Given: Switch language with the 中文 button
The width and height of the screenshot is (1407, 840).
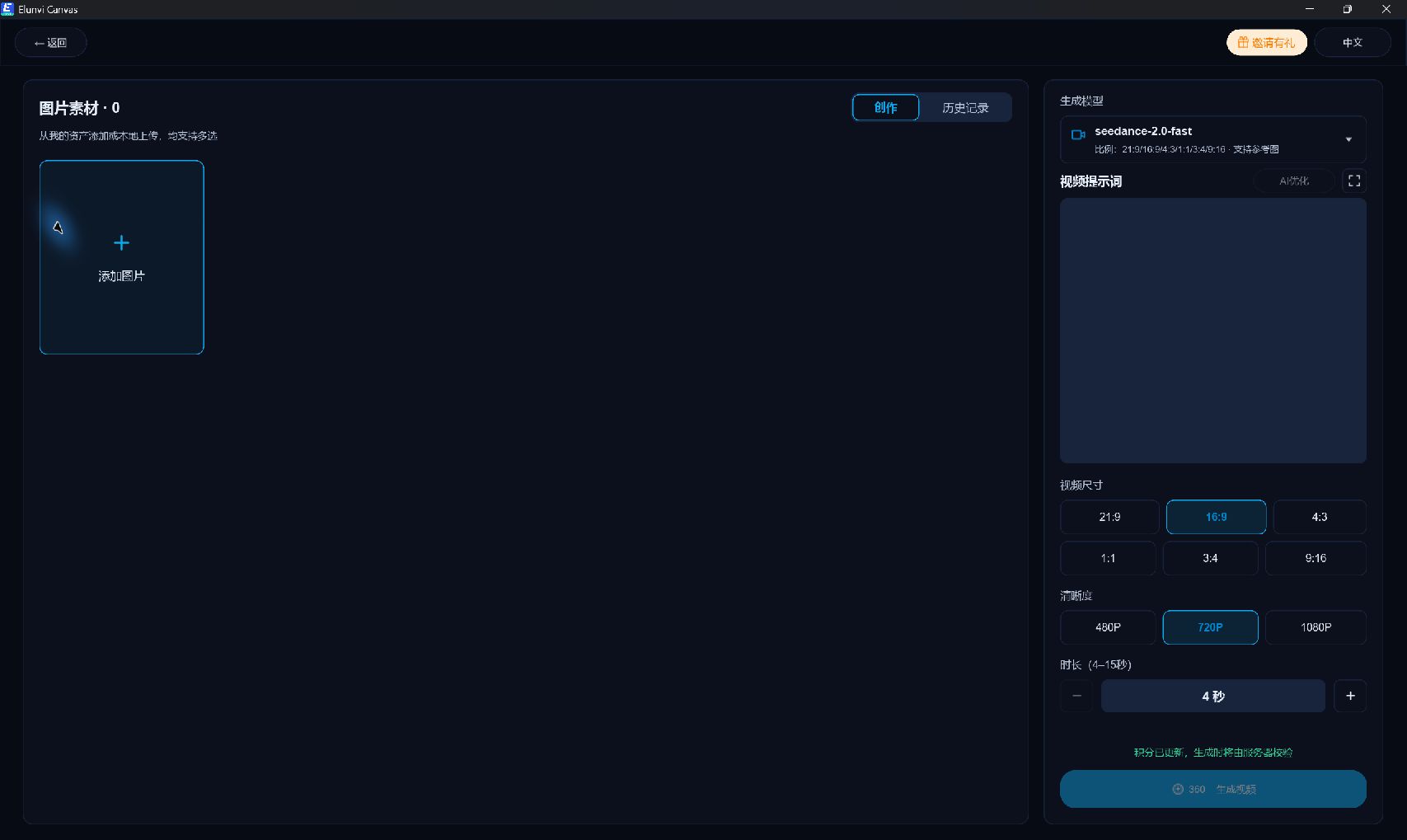Looking at the screenshot, I should [x=1352, y=43].
